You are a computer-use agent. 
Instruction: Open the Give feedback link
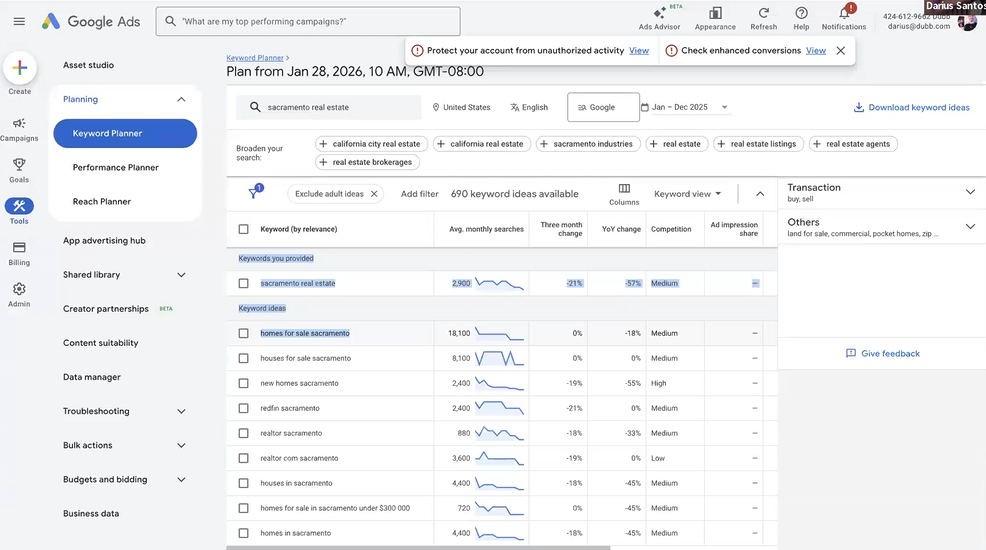pyautogui.click(x=883, y=353)
